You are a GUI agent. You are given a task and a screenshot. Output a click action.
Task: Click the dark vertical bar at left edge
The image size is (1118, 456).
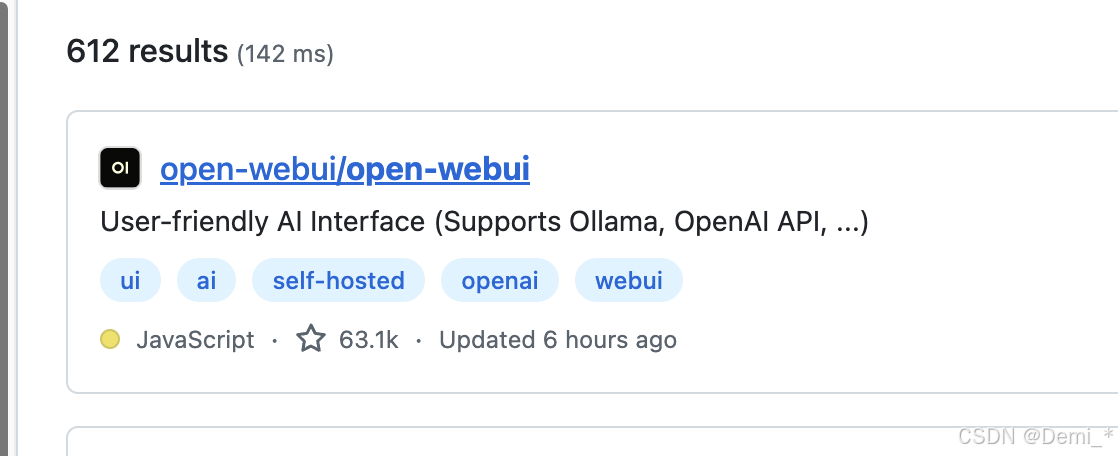point(4,228)
